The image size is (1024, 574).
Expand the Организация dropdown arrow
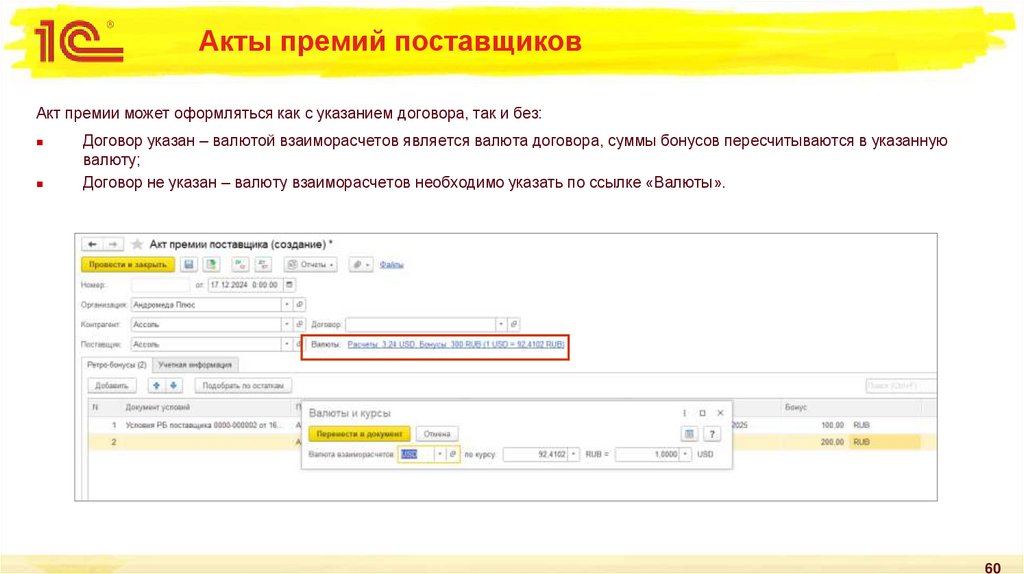(287, 304)
